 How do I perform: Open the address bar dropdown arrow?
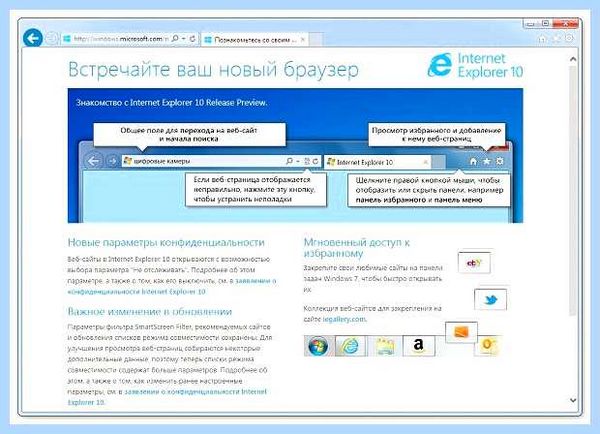pyautogui.click(x=184, y=39)
